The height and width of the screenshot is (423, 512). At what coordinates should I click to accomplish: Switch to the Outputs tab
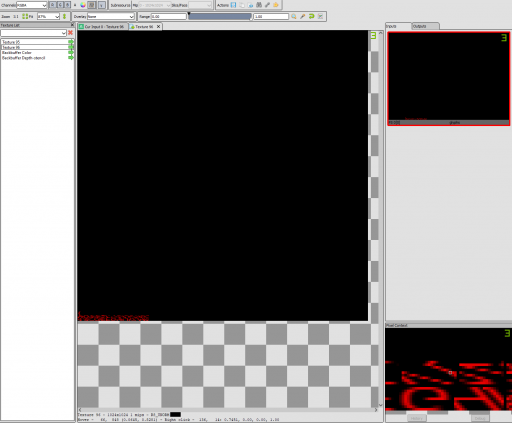click(x=425, y=26)
